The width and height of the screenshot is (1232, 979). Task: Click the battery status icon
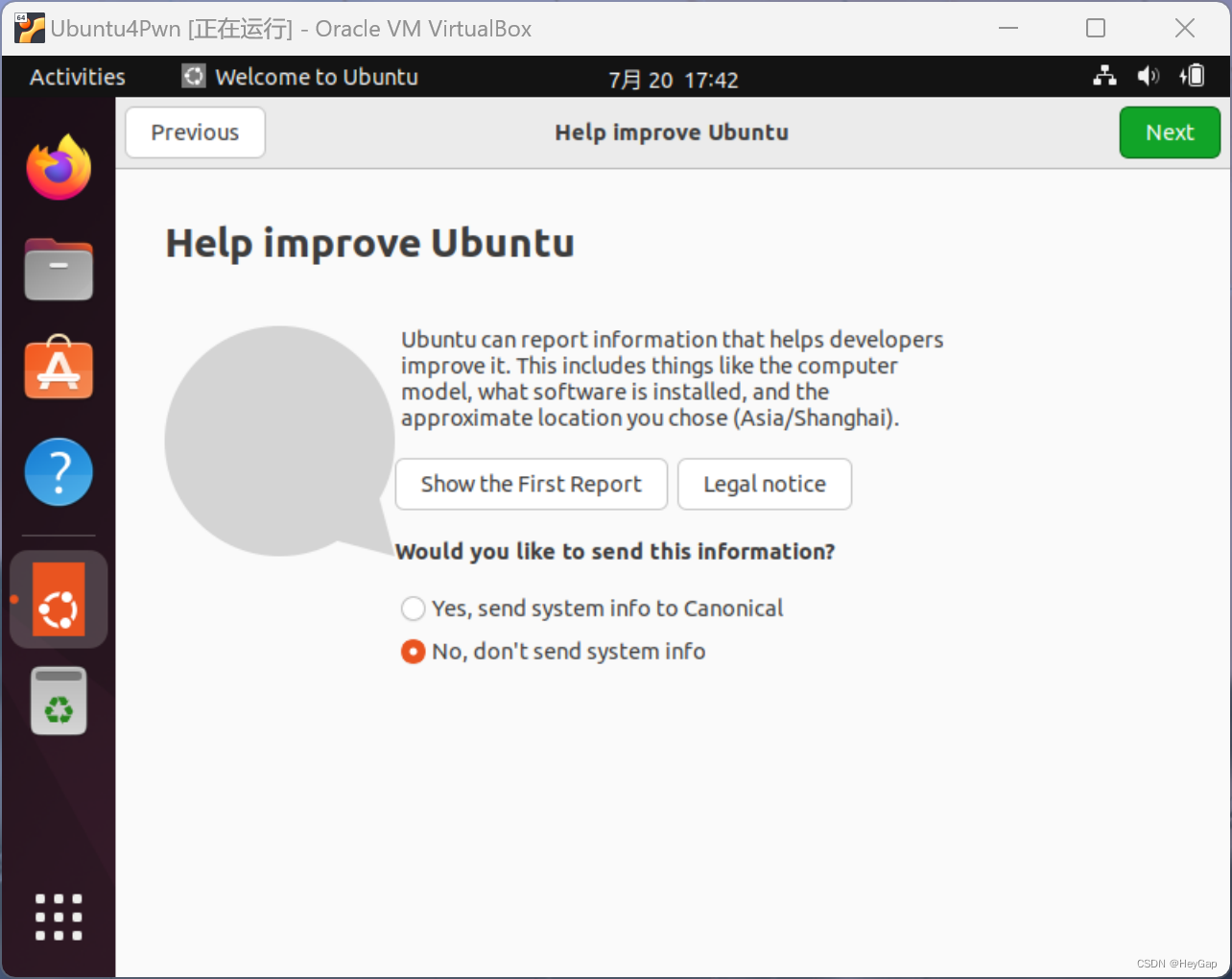pos(1192,76)
